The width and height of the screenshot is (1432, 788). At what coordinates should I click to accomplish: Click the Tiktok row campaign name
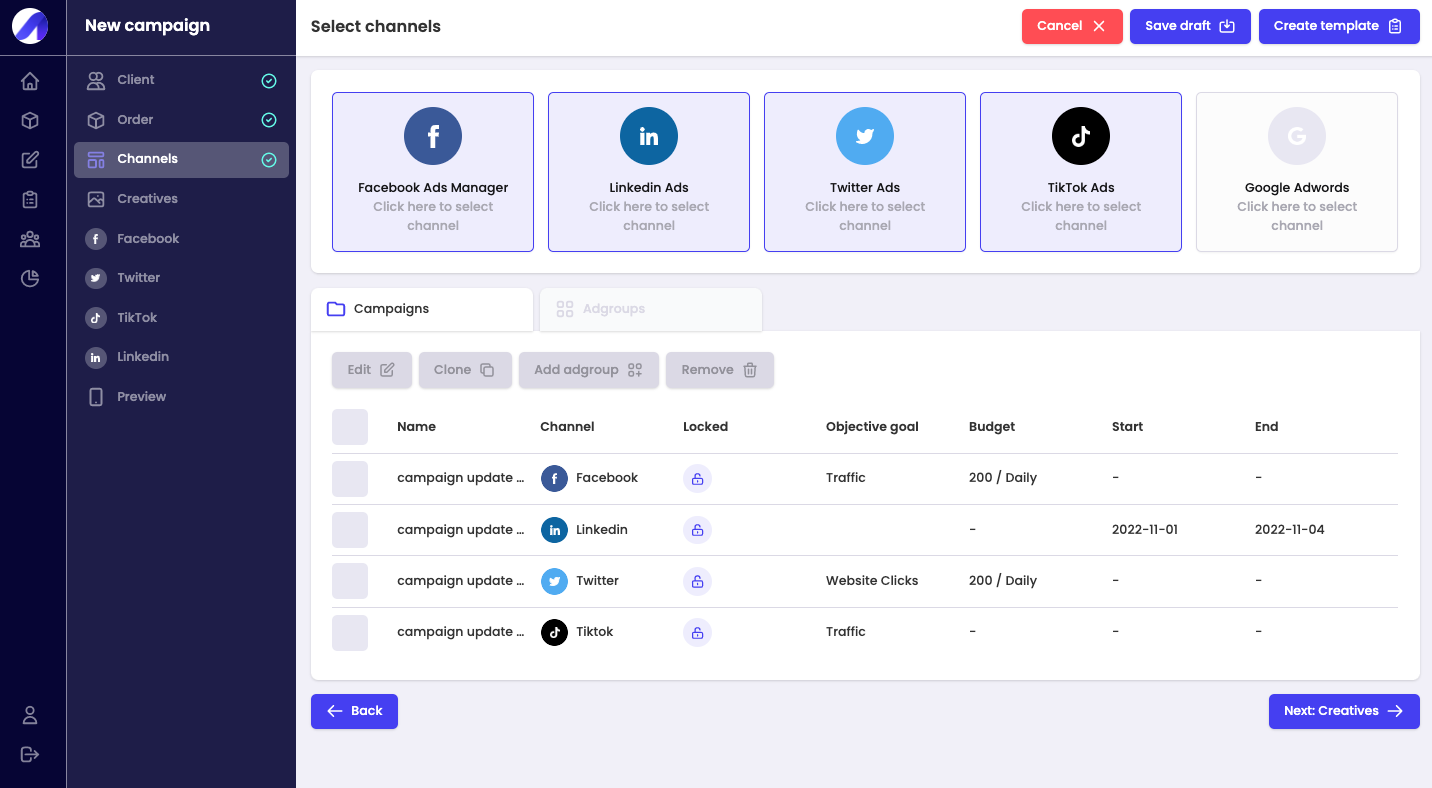pos(460,632)
